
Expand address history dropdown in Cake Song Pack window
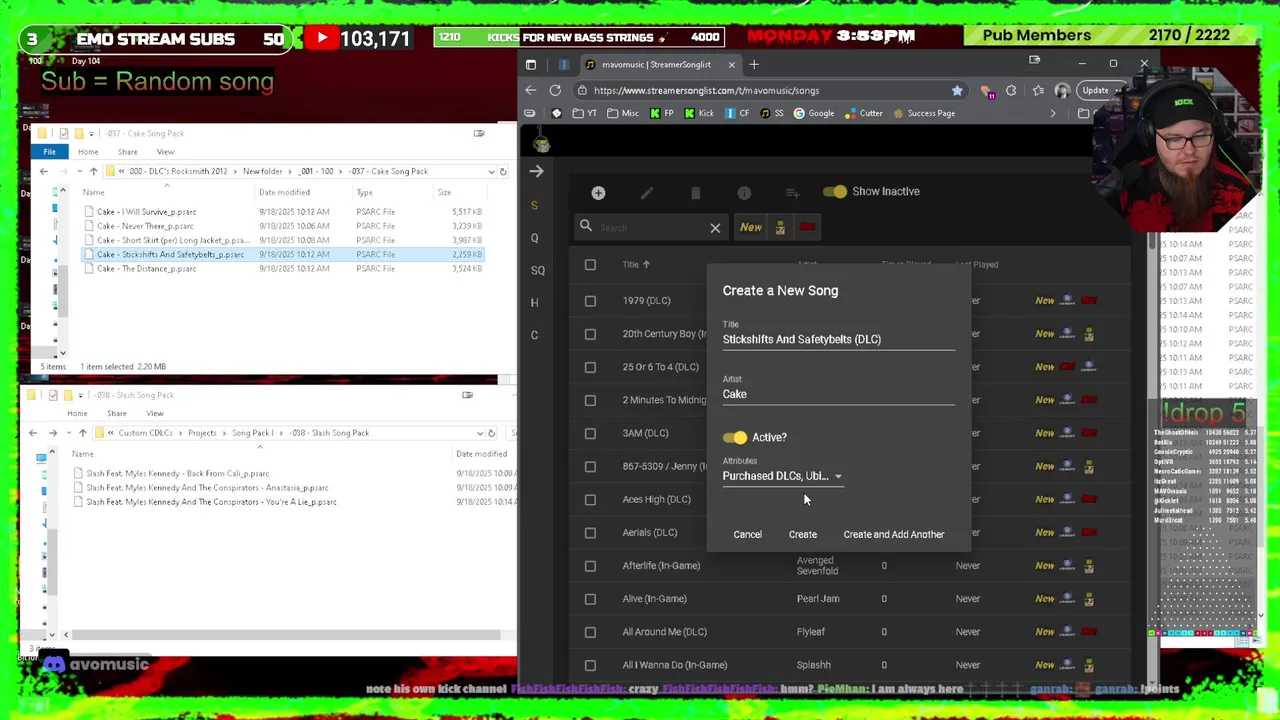pos(491,171)
